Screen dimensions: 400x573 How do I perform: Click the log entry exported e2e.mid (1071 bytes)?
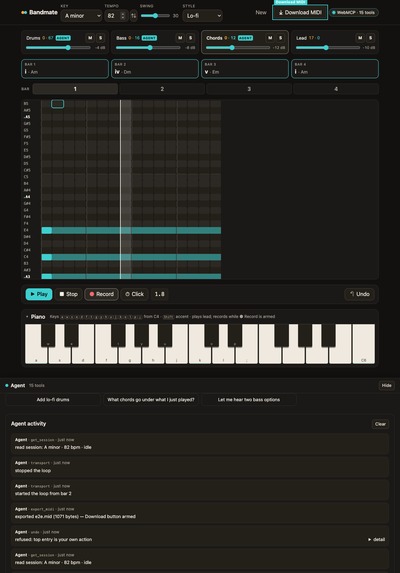pos(199,513)
